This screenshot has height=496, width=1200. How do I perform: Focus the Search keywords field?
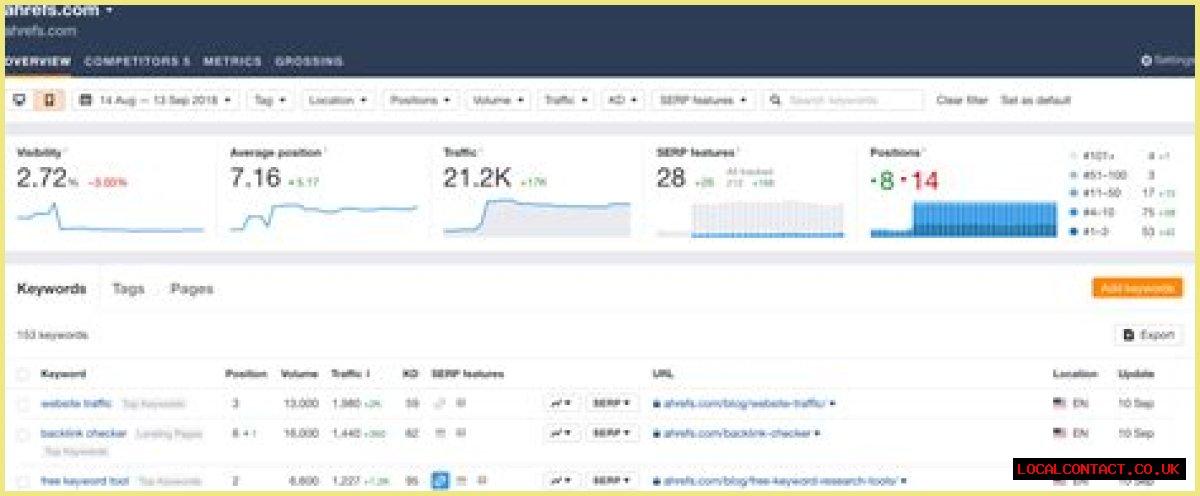click(x=845, y=100)
